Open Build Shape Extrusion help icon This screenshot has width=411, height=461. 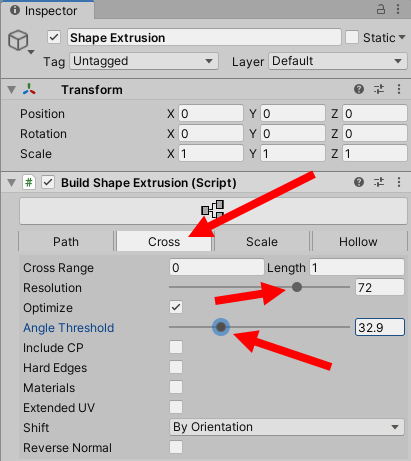tap(359, 182)
